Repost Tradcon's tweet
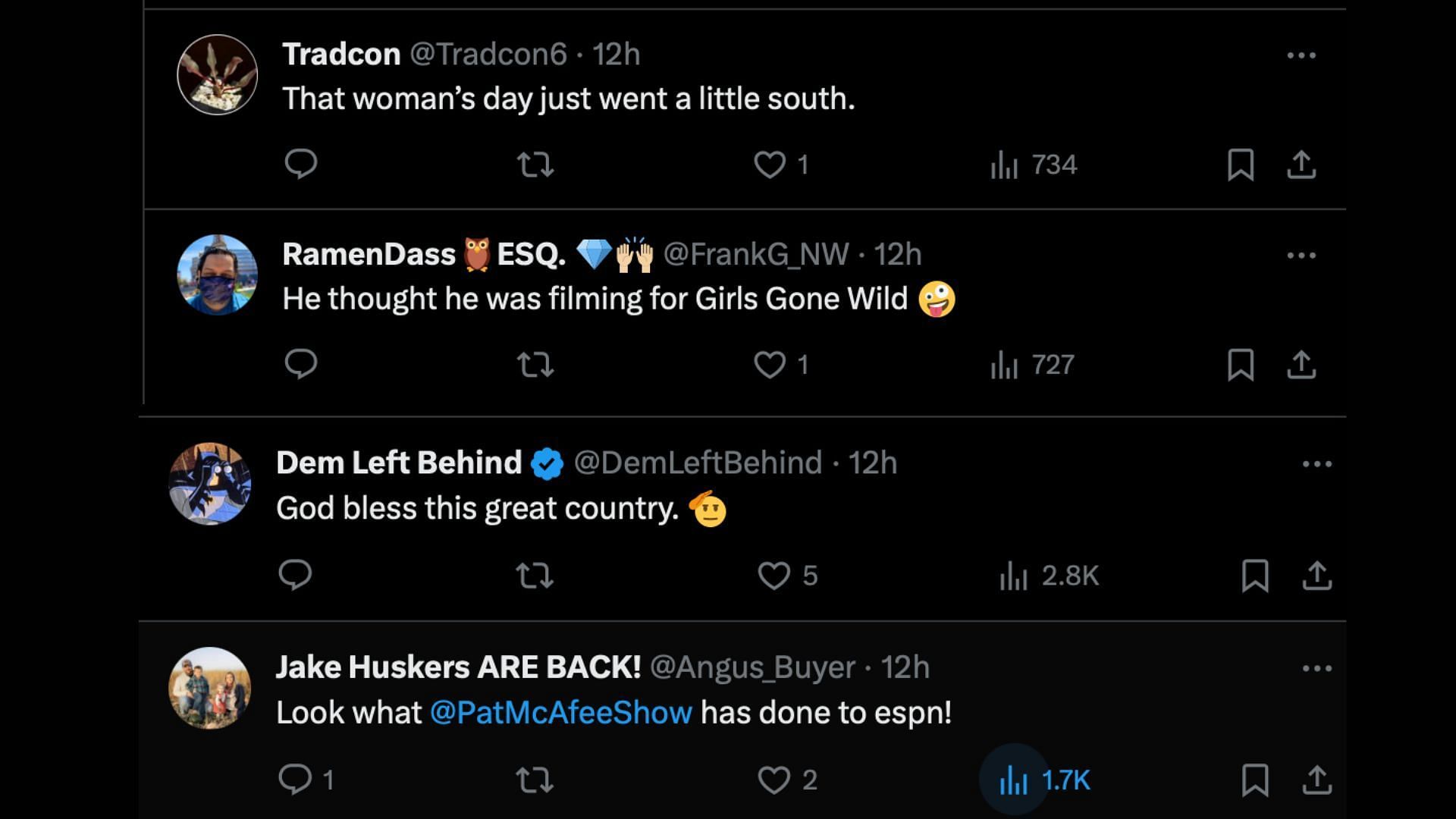 535,165
